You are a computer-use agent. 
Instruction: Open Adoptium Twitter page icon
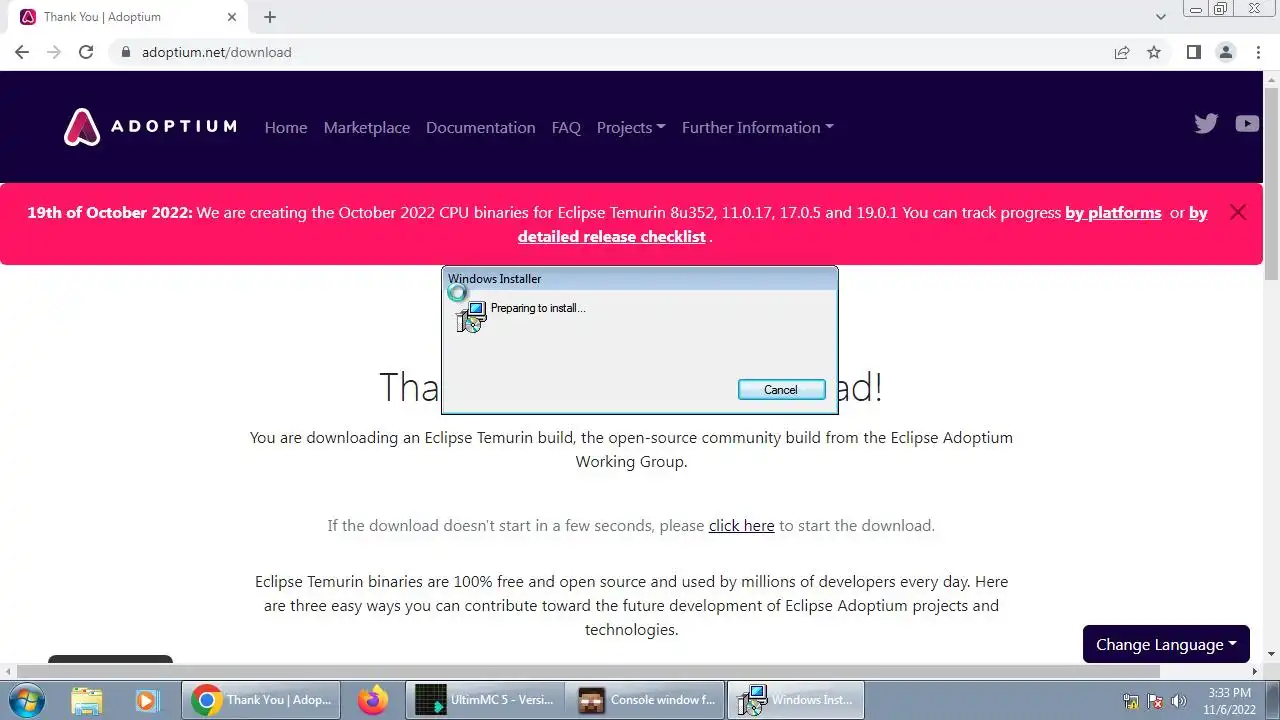(1206, 123)
